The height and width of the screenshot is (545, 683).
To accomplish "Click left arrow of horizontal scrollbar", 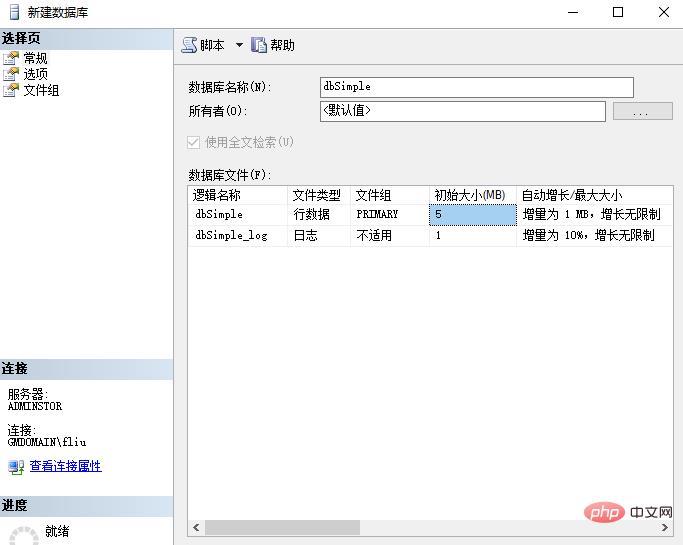I will coord(197,527).
